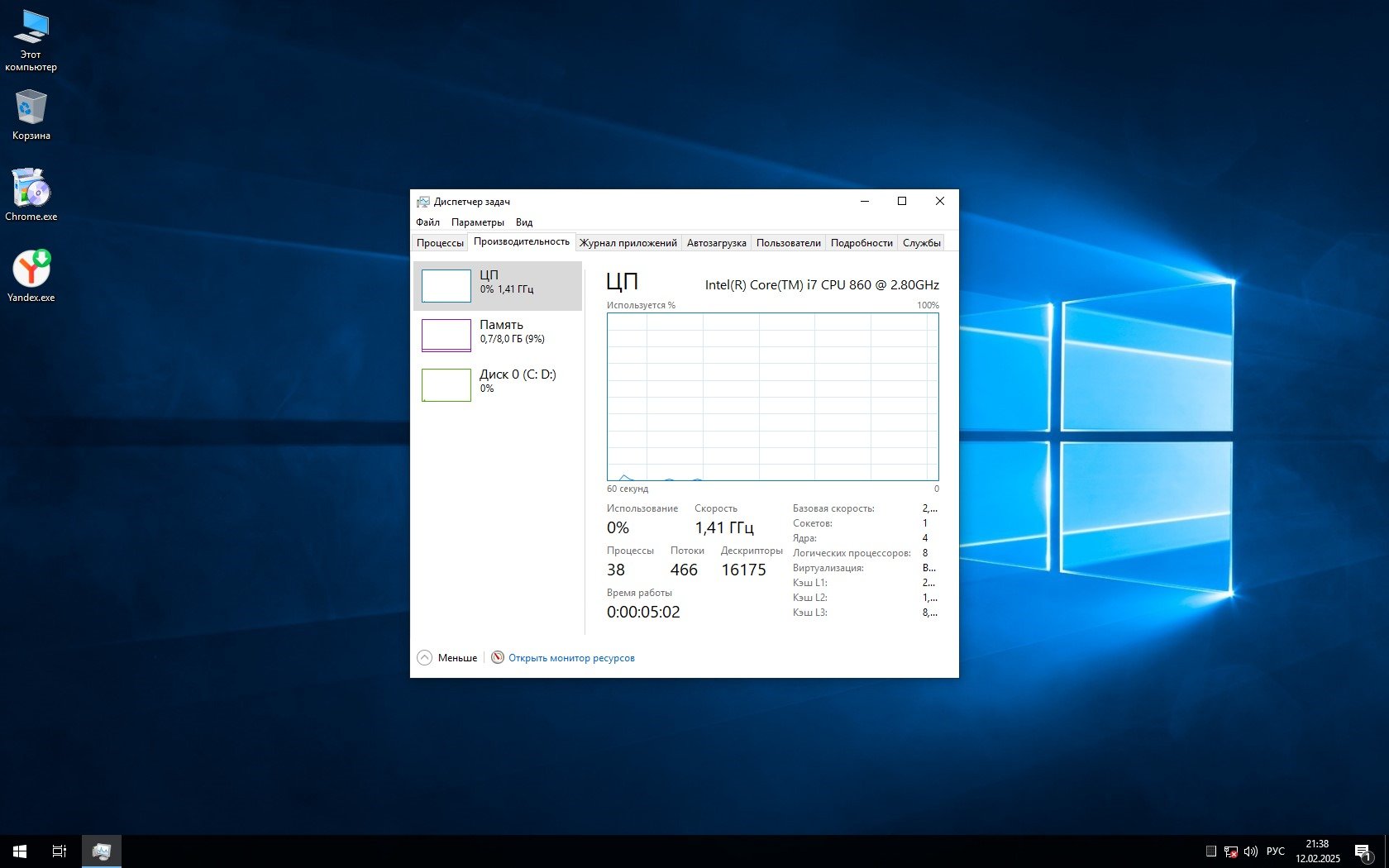Select the Память performance graph item
1389x868 pixels.
click(x=497, y=335)
